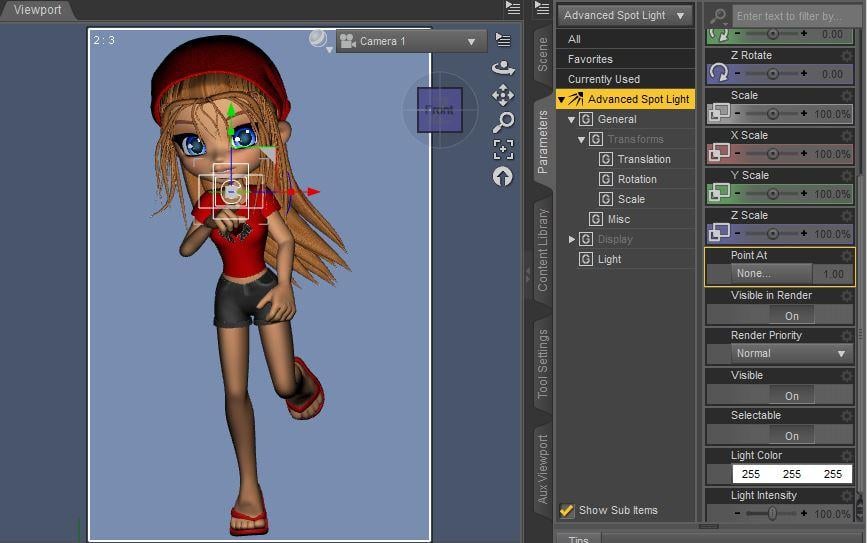The width and height of the screenshot is (868, 543).
Task: Show Currently Used parameters
Action: point(625,79)
